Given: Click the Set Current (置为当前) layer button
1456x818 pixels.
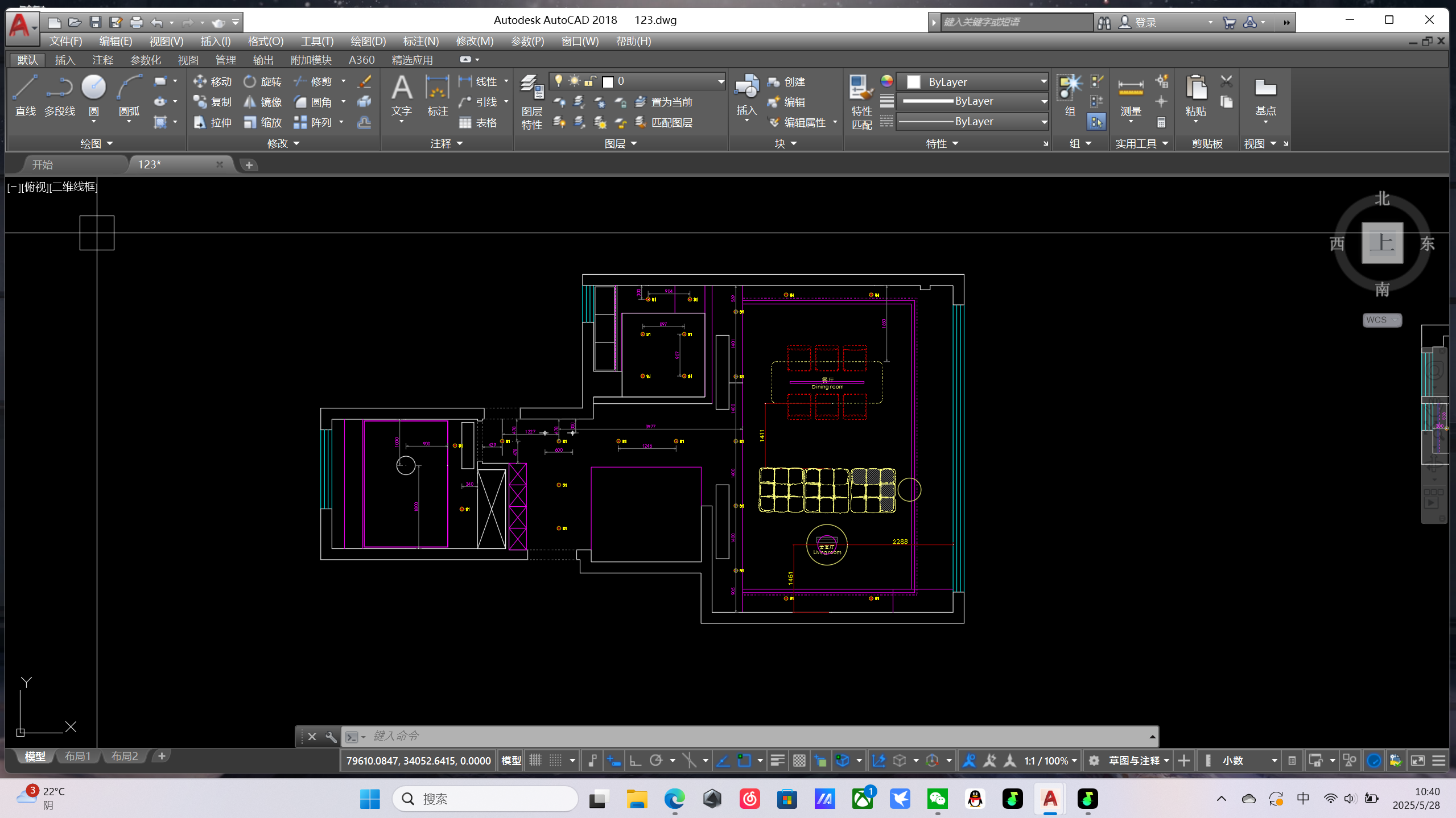Looking at the screenshot, I should (664, 102).
